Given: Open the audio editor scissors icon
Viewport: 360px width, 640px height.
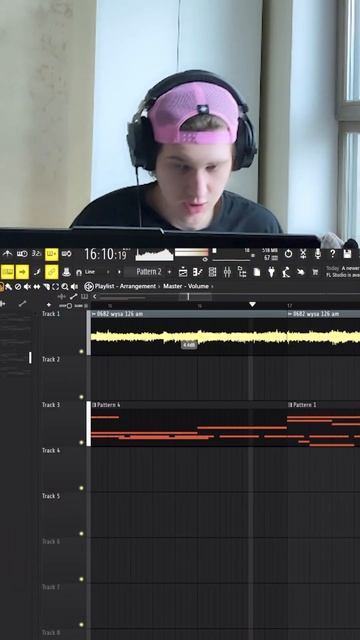Looking at the screenshot, I should (x=303, y=254).
